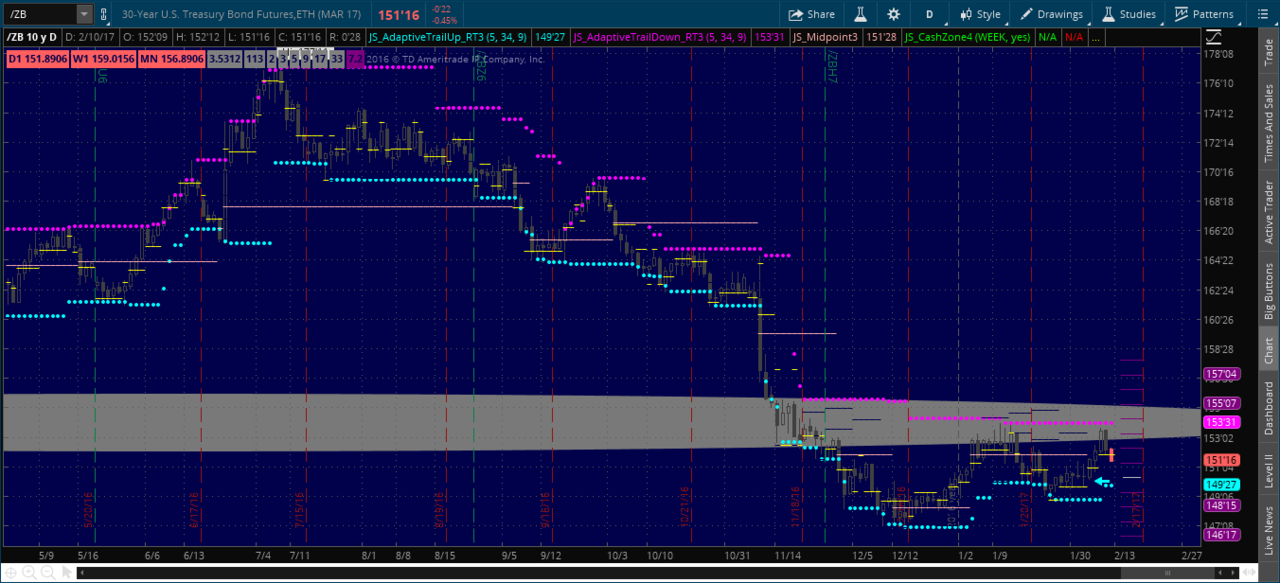Click the 153'31 magenta price label

click(x=1222, y=422)
